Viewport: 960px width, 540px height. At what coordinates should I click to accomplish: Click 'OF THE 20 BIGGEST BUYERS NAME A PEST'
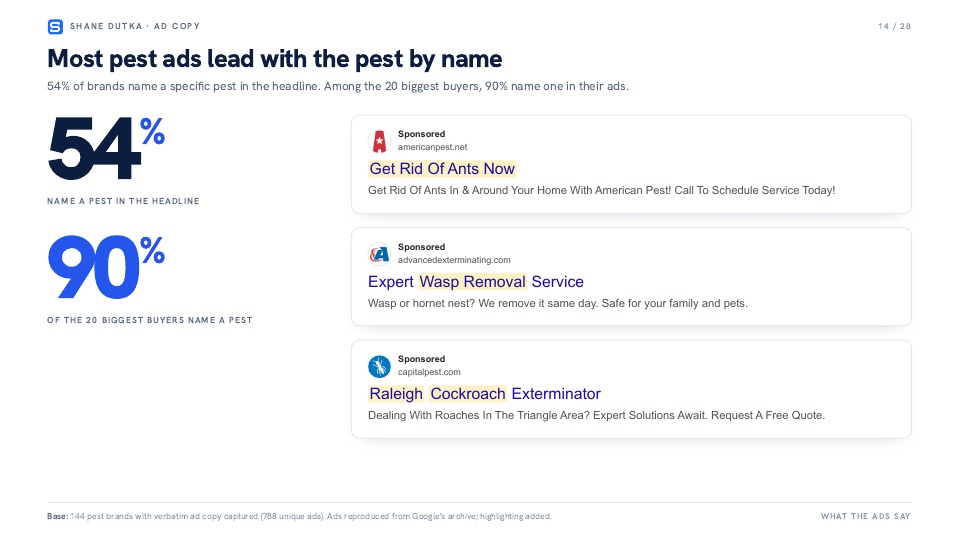click(x=149, y=320)
